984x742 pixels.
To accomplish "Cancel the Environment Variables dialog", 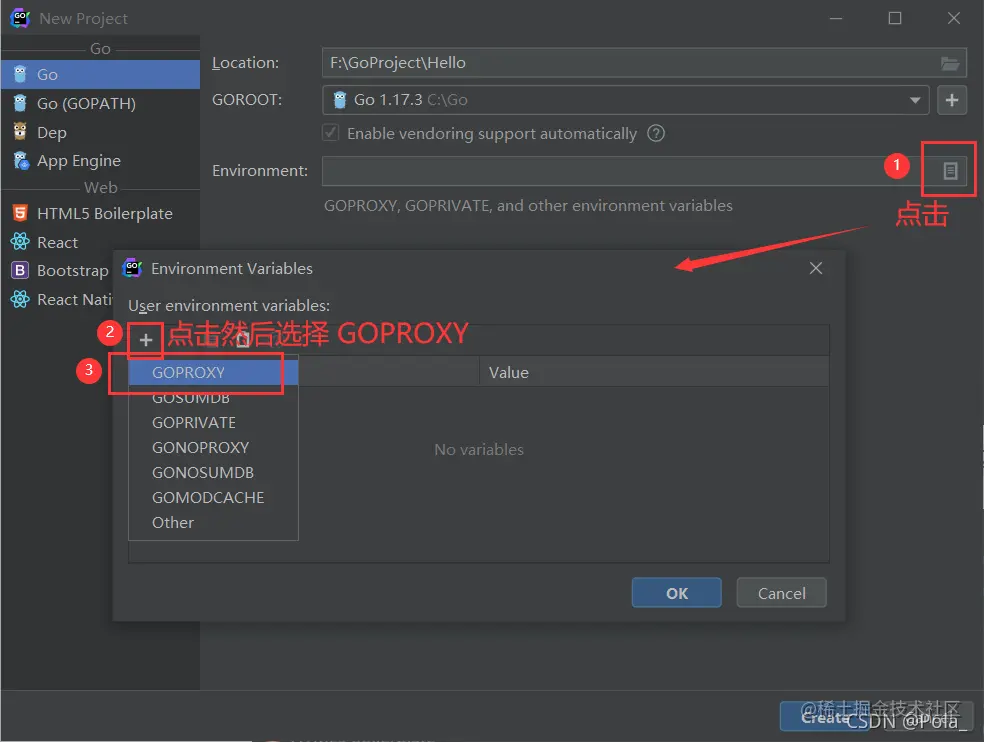I will [781, 593].
